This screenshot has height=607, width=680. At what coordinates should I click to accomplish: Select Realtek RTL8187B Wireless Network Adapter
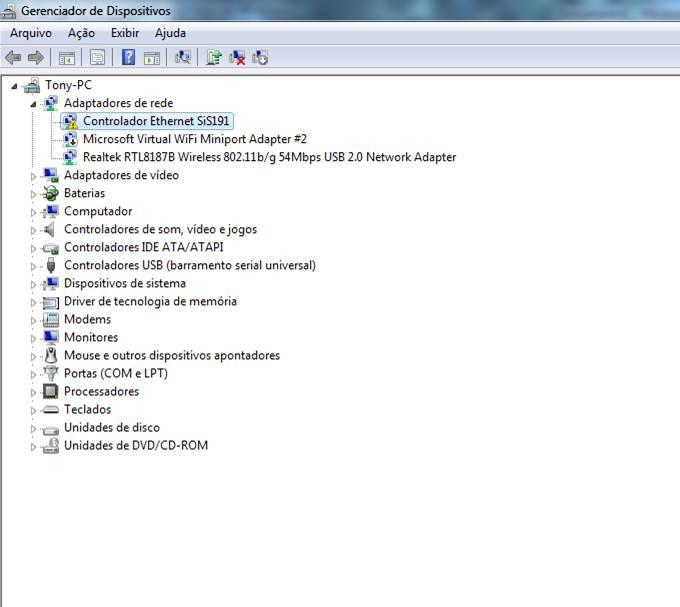click(x=269, y=157)
